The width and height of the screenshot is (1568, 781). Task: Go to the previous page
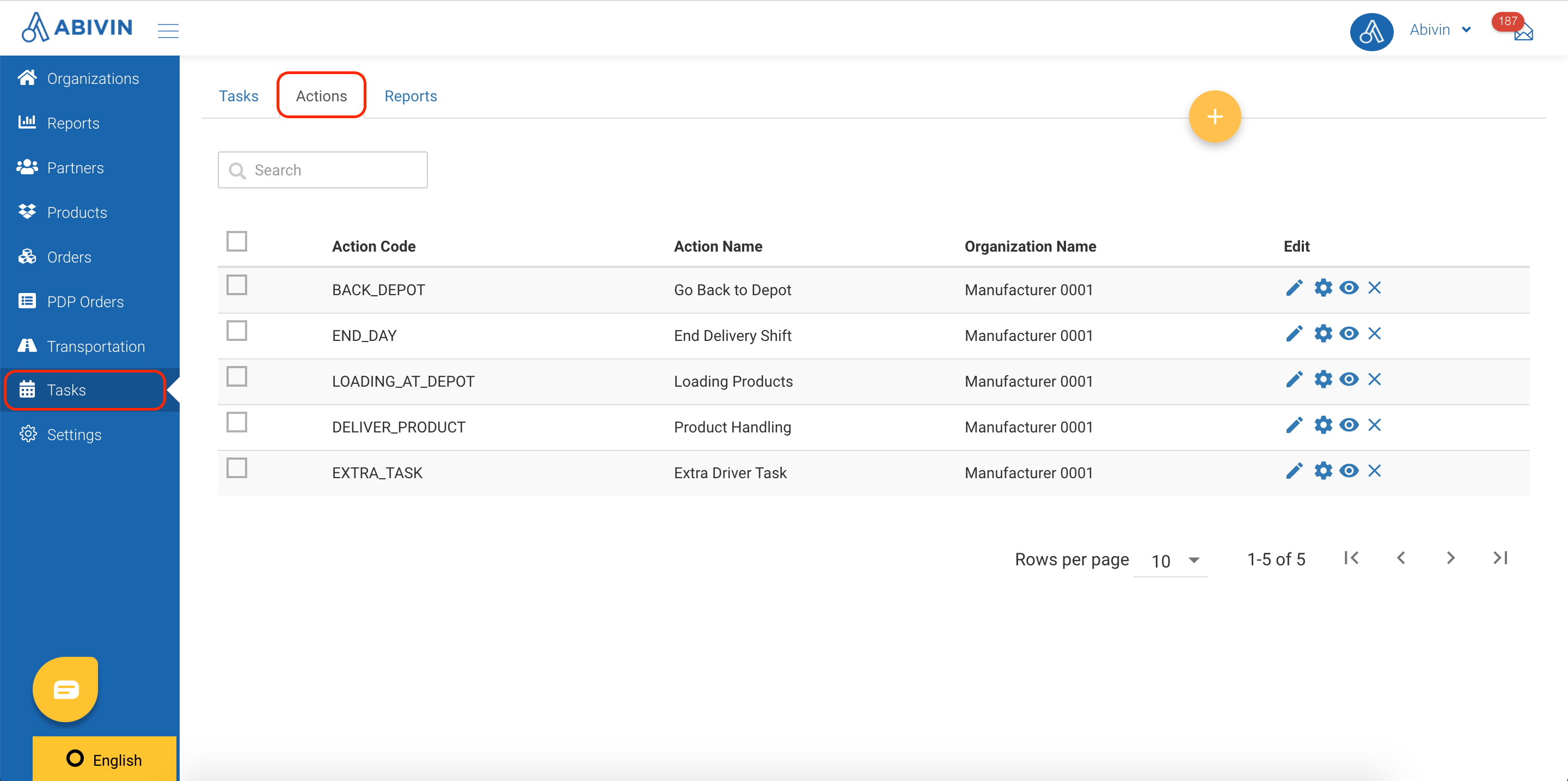click(x=1401, y=558)
